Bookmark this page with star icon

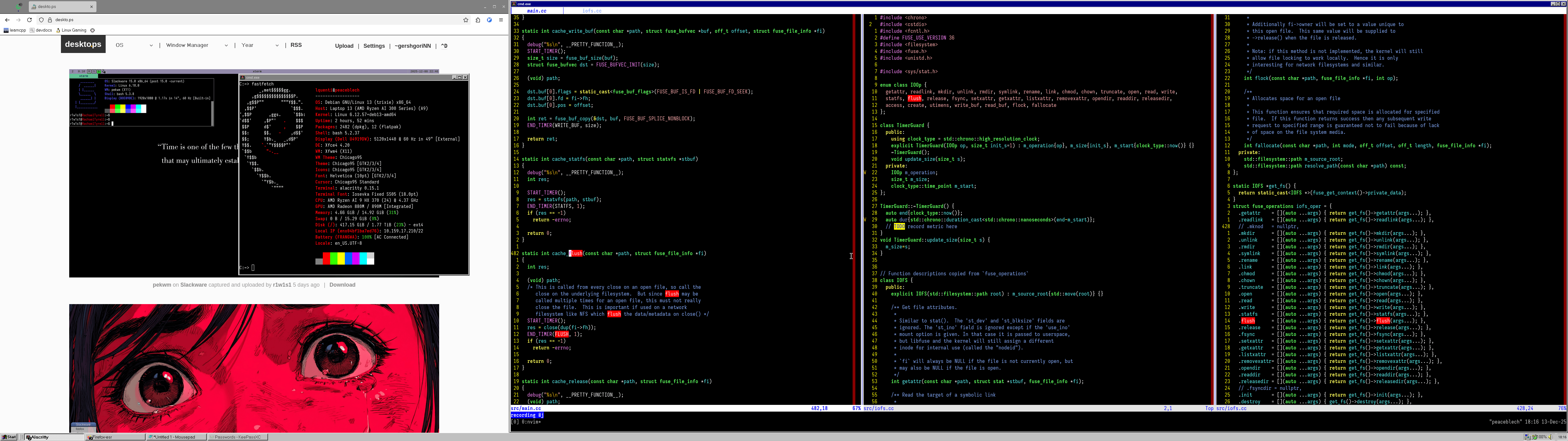466,20
